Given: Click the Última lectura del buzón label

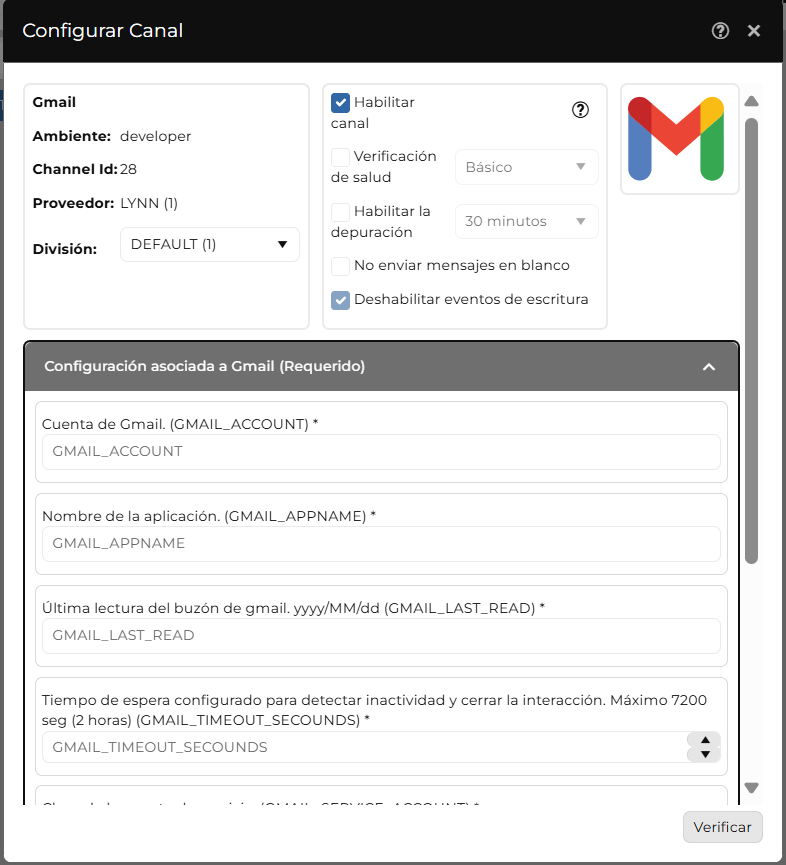Looking at the screenshot, I should (293, 608).
